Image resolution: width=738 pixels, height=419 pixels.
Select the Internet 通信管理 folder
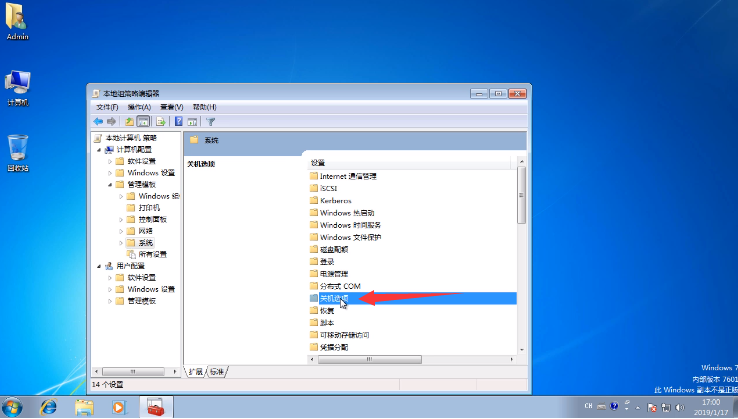pos(343,176)
